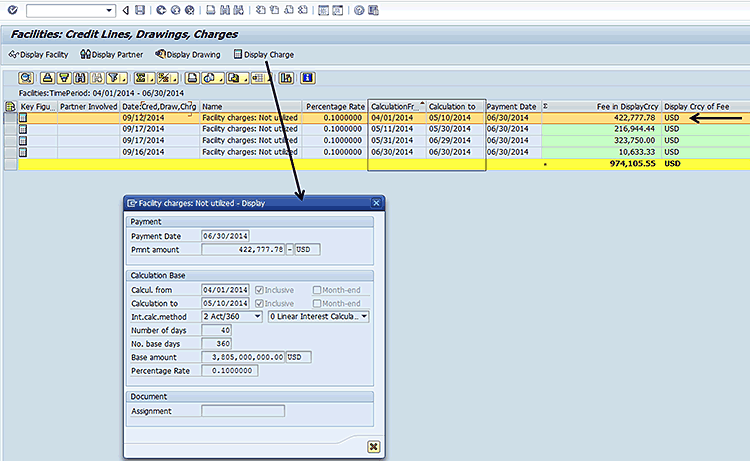Close the Facility charges dialog via title X
This screenshot has width=750, height=461.
(376, 203)
